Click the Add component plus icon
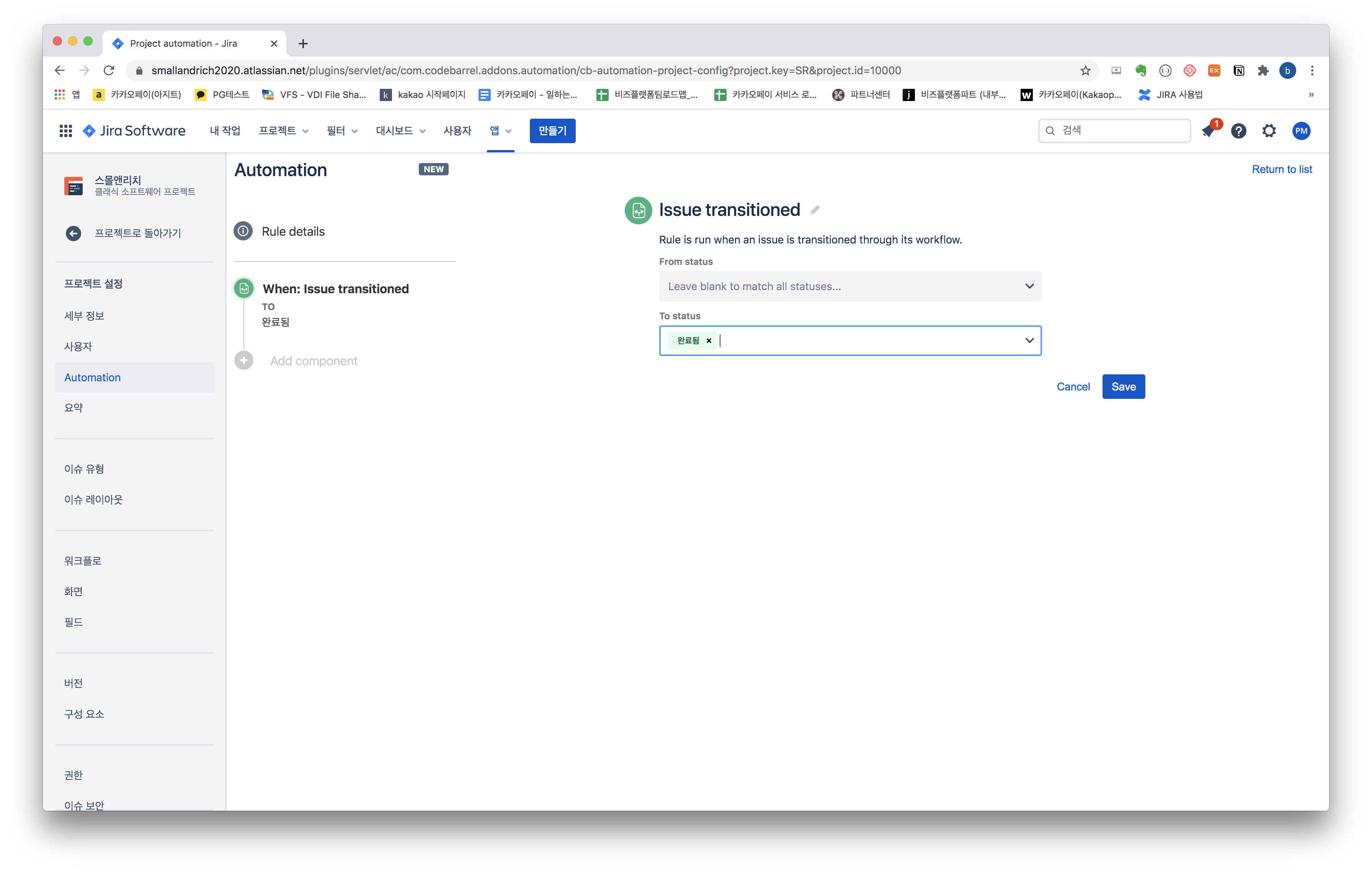 pos(244,361)
